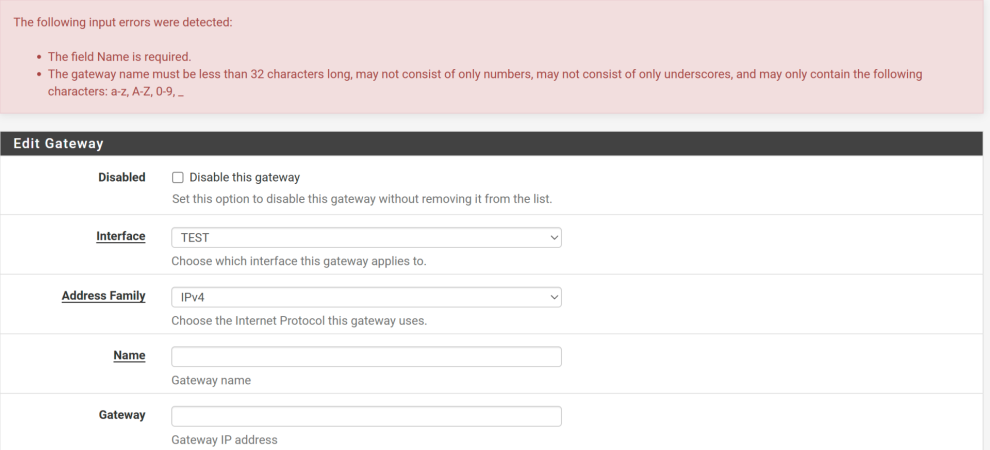Open the Address Family dropdown showing IPv4
Viewport: 990px width, 450px height.
coord(366,297)
